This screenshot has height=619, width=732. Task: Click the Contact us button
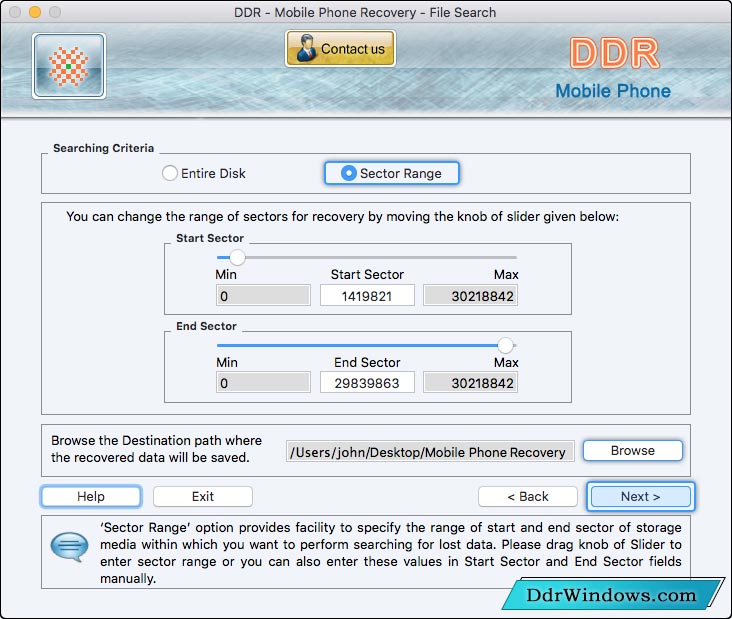point(340,49)
